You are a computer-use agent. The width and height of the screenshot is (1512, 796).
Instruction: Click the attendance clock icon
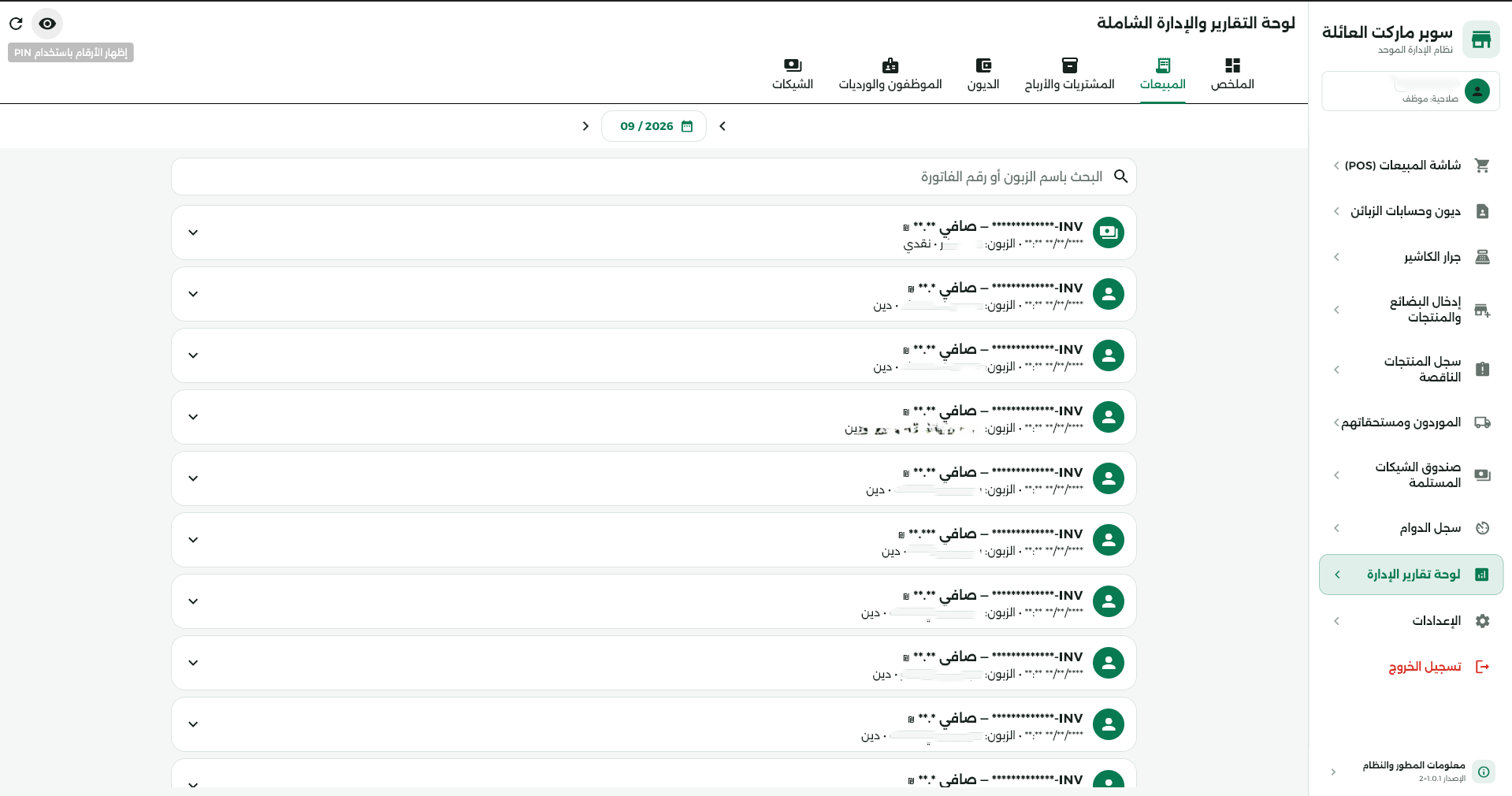click(1482, 528)
